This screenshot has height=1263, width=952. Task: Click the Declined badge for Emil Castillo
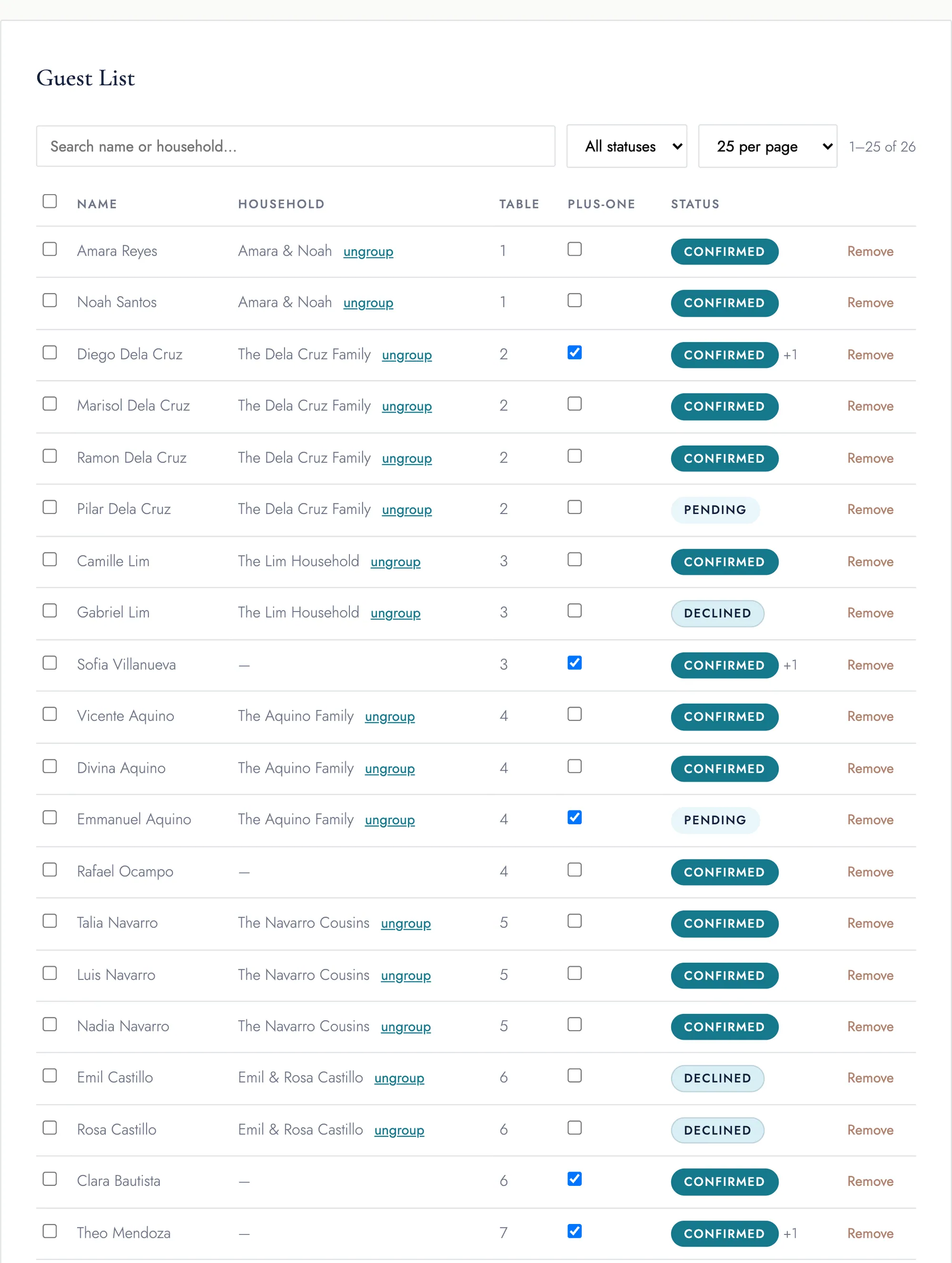[x=717, y=1078]
